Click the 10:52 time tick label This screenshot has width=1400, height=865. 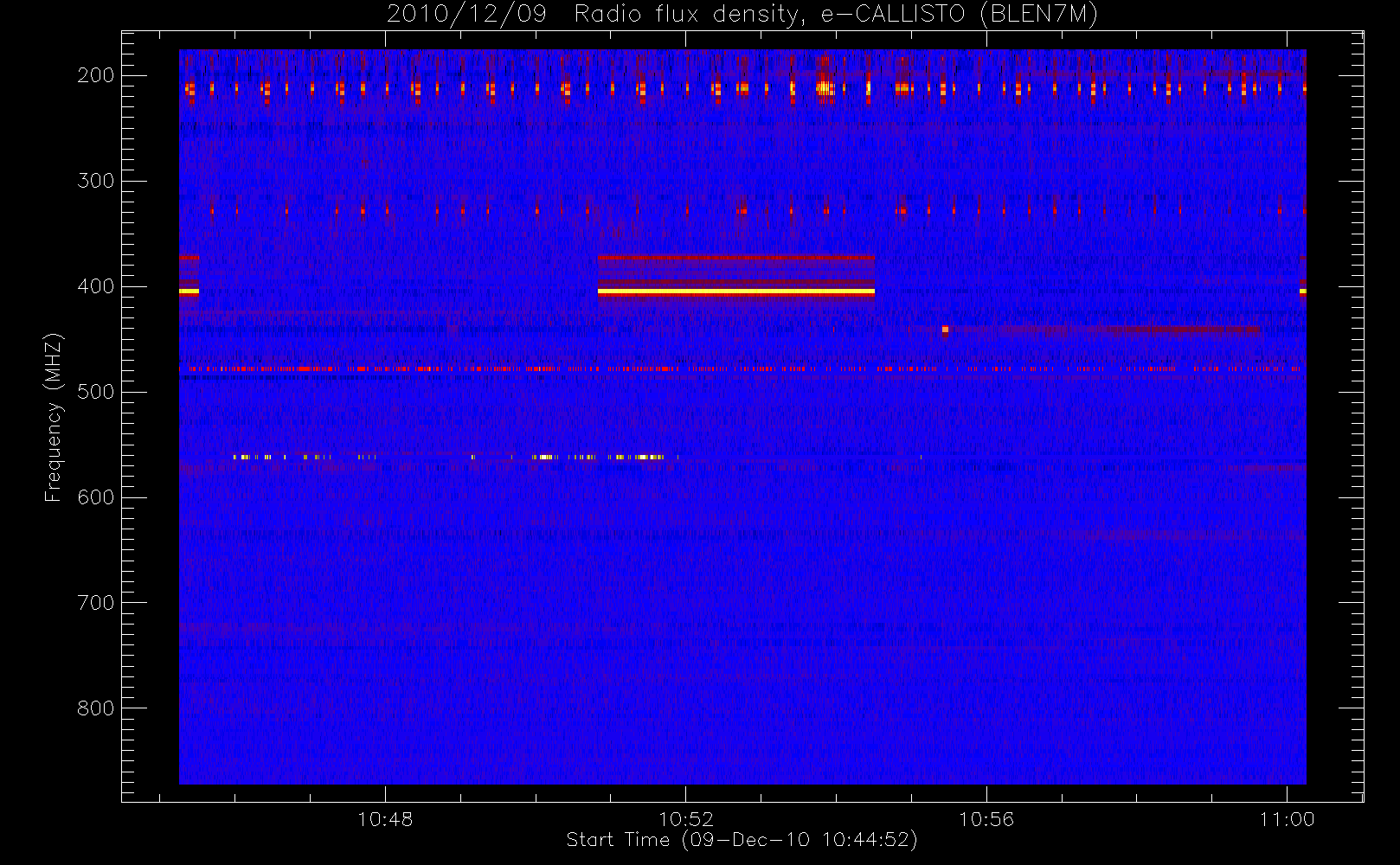pyautogui.click(x=686, y=819)
